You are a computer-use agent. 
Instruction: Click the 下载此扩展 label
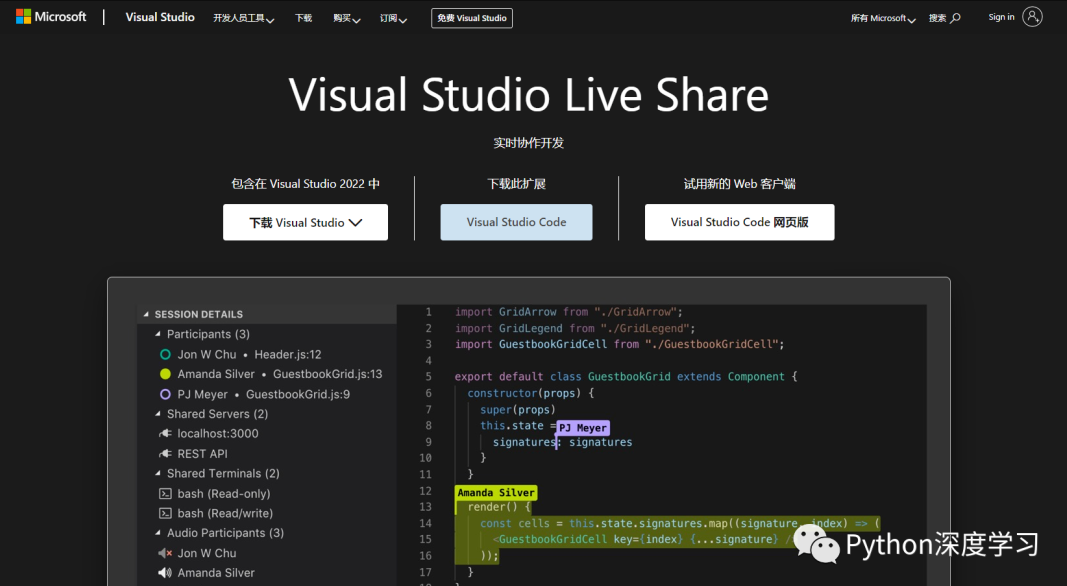click(x=516, y=184)
